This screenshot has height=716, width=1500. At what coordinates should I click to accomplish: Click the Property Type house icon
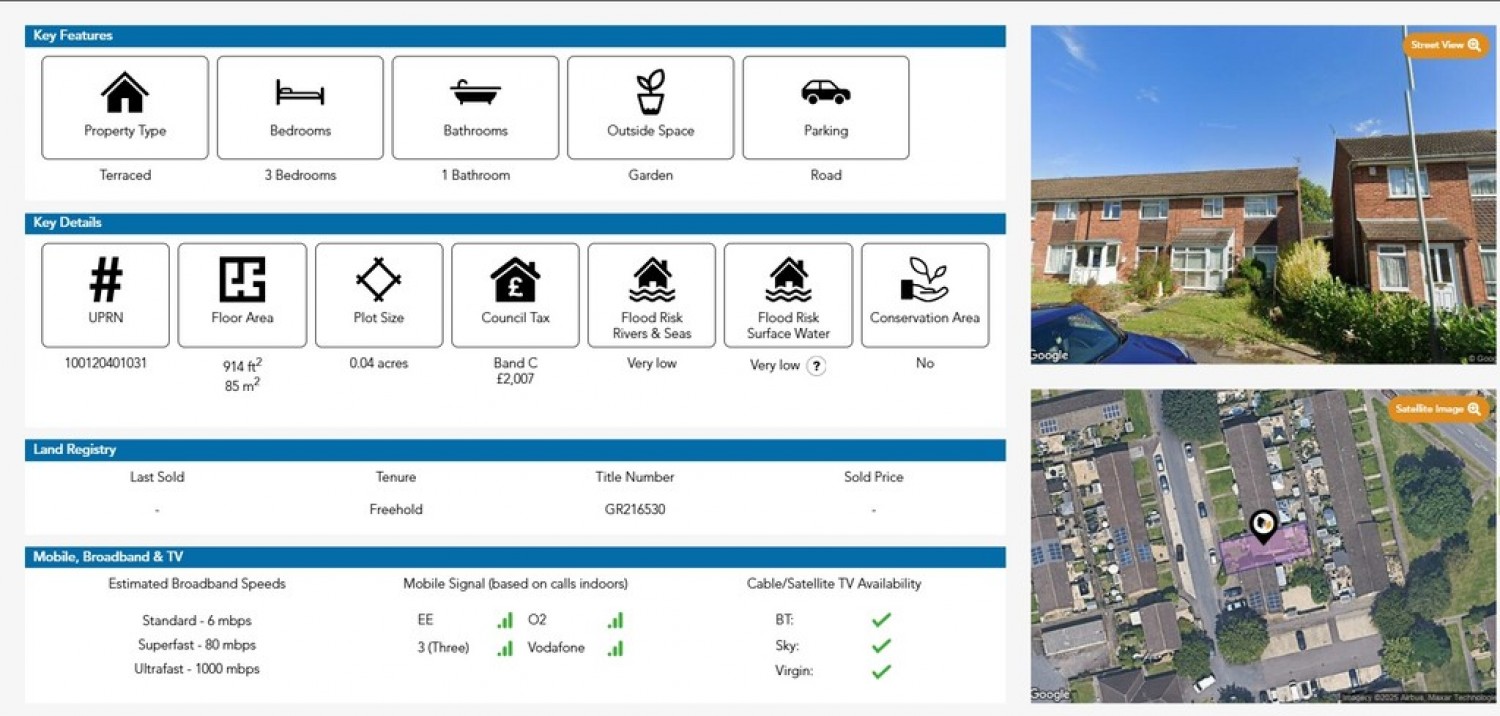pos(125,93)
